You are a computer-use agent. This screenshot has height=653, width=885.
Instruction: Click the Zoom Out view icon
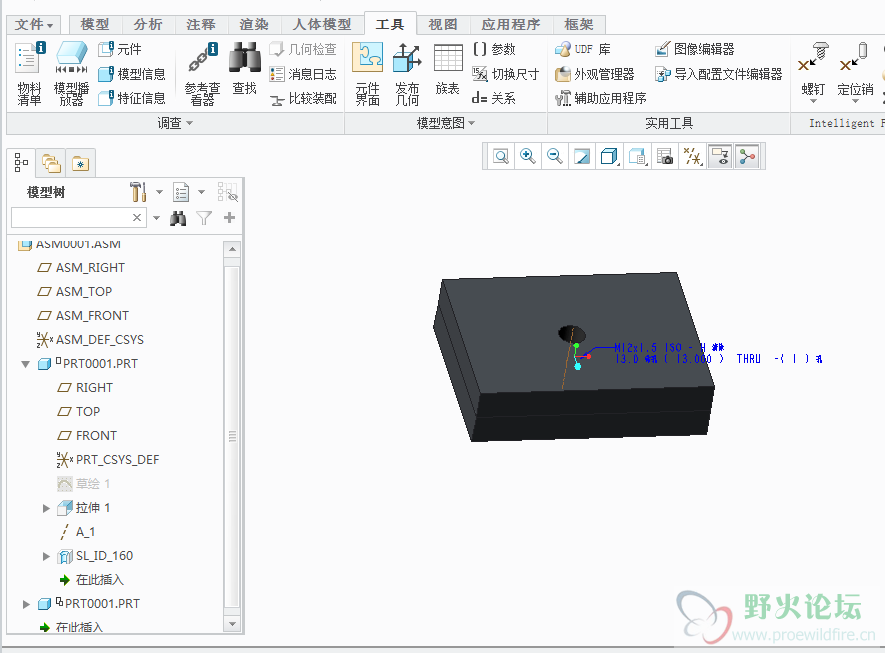(x=555, y=156)
